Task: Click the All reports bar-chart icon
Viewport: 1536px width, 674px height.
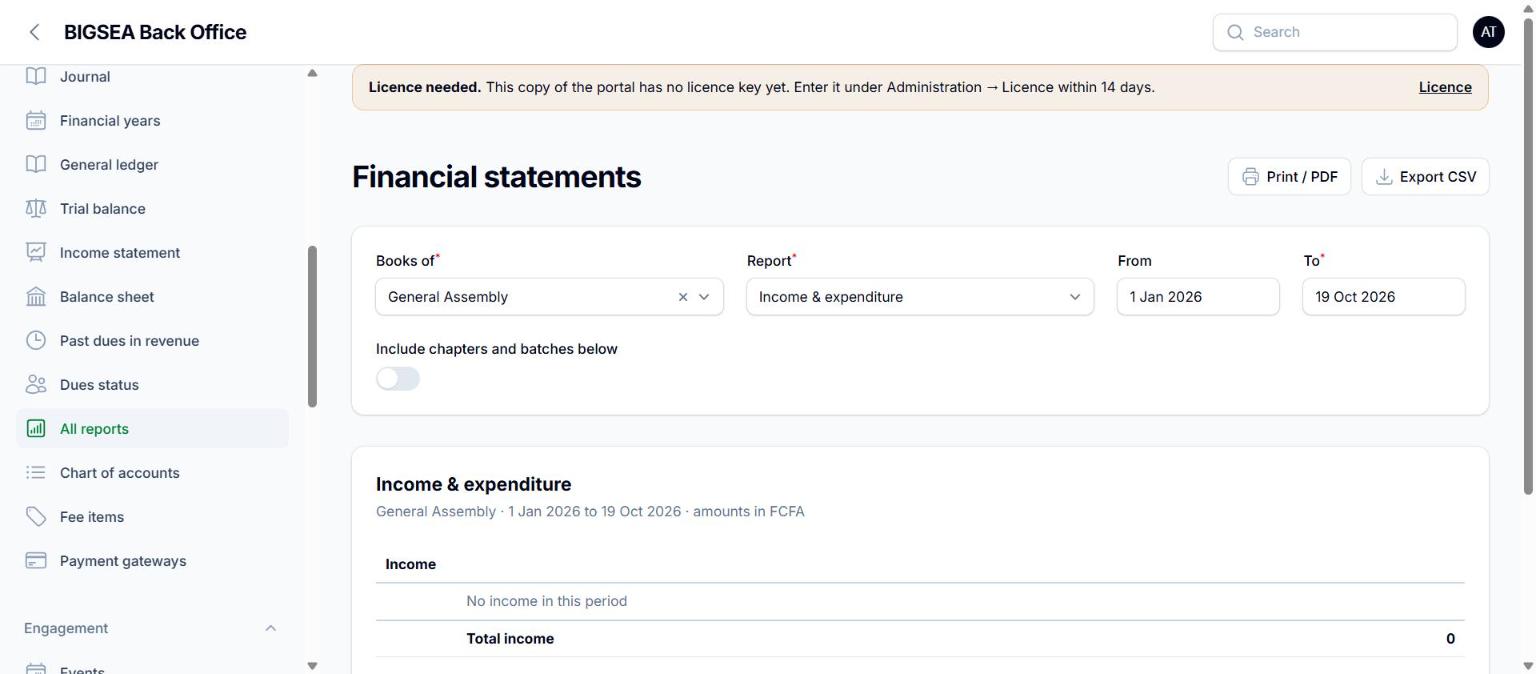Action: pyautogui.click(x=36, y=429)
